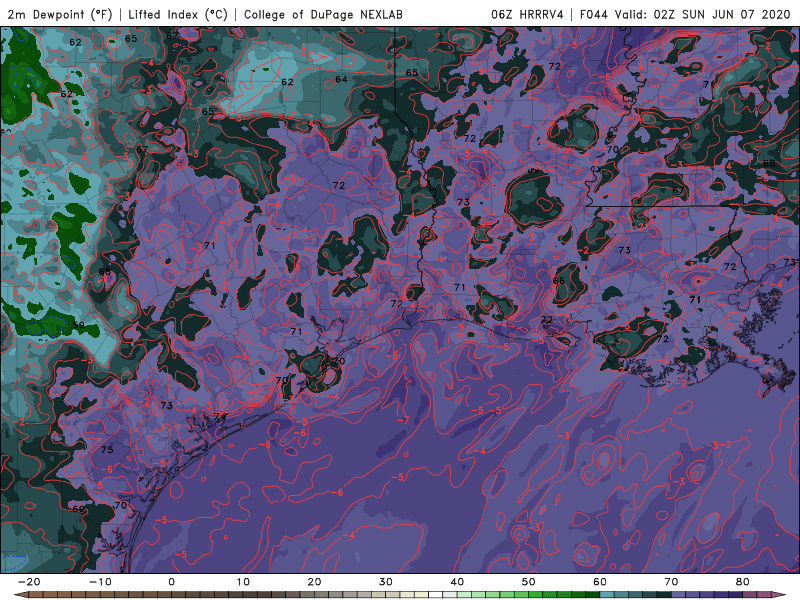Click the '06Z HRRRV4' model run label

coord(527,14)
